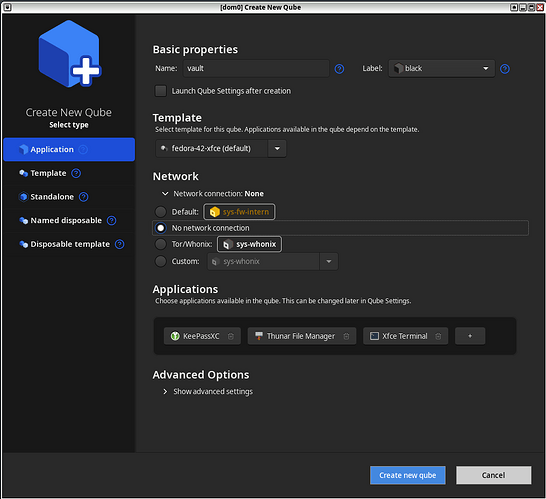The height and width of the screenshot is (499, 546).
Task: Expand Show advanced settings
Action: pos(165,392)
